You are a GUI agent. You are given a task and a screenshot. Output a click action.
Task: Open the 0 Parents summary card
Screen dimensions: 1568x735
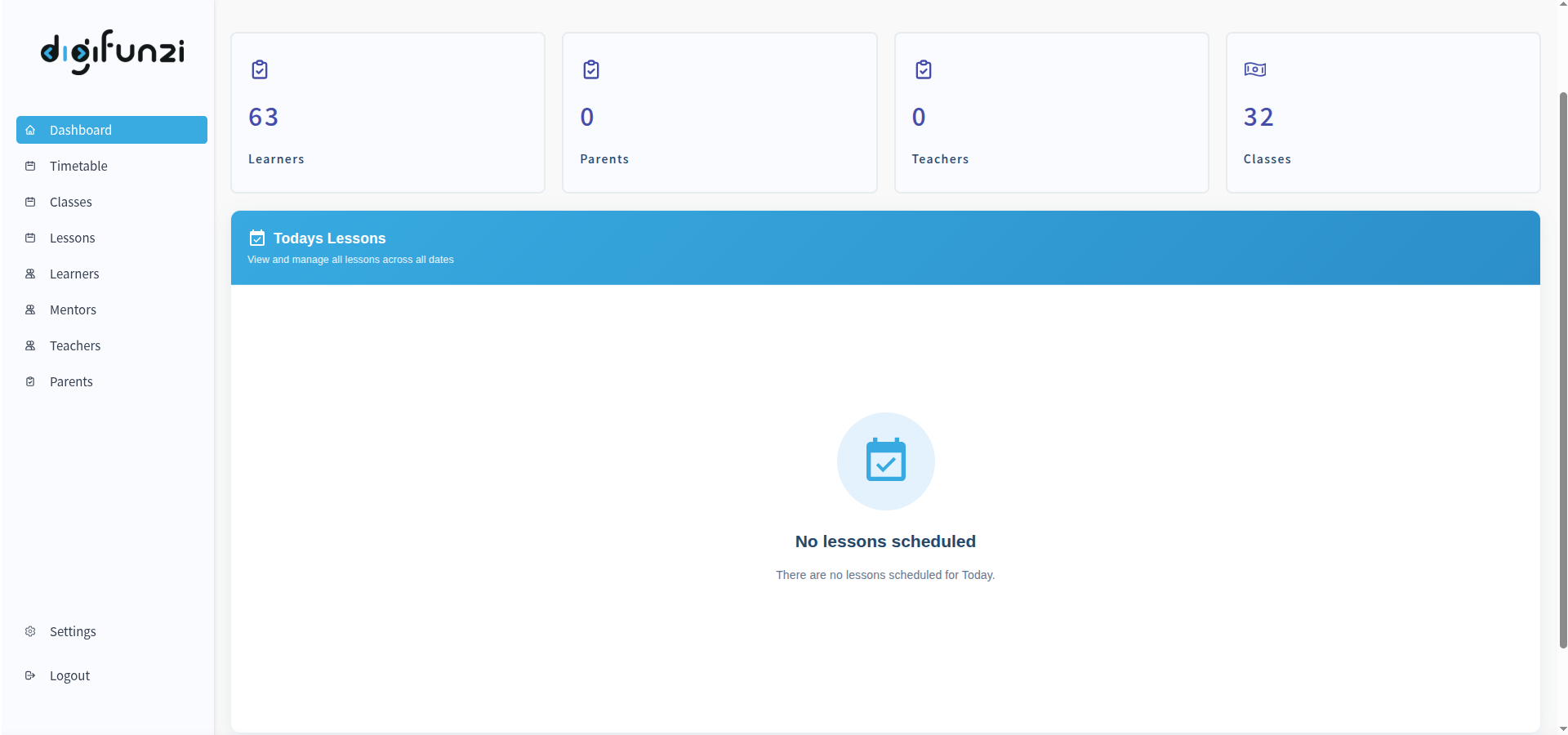coord(719,113)
